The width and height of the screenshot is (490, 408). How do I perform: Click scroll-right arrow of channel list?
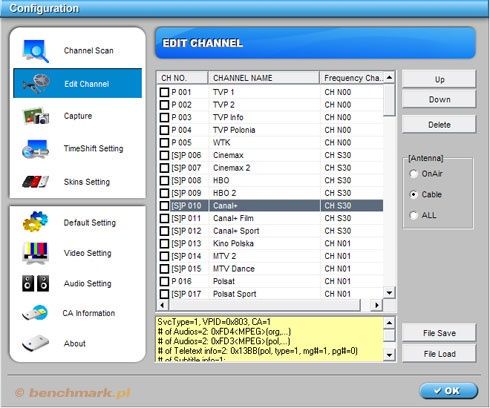(x=377, y=305)
